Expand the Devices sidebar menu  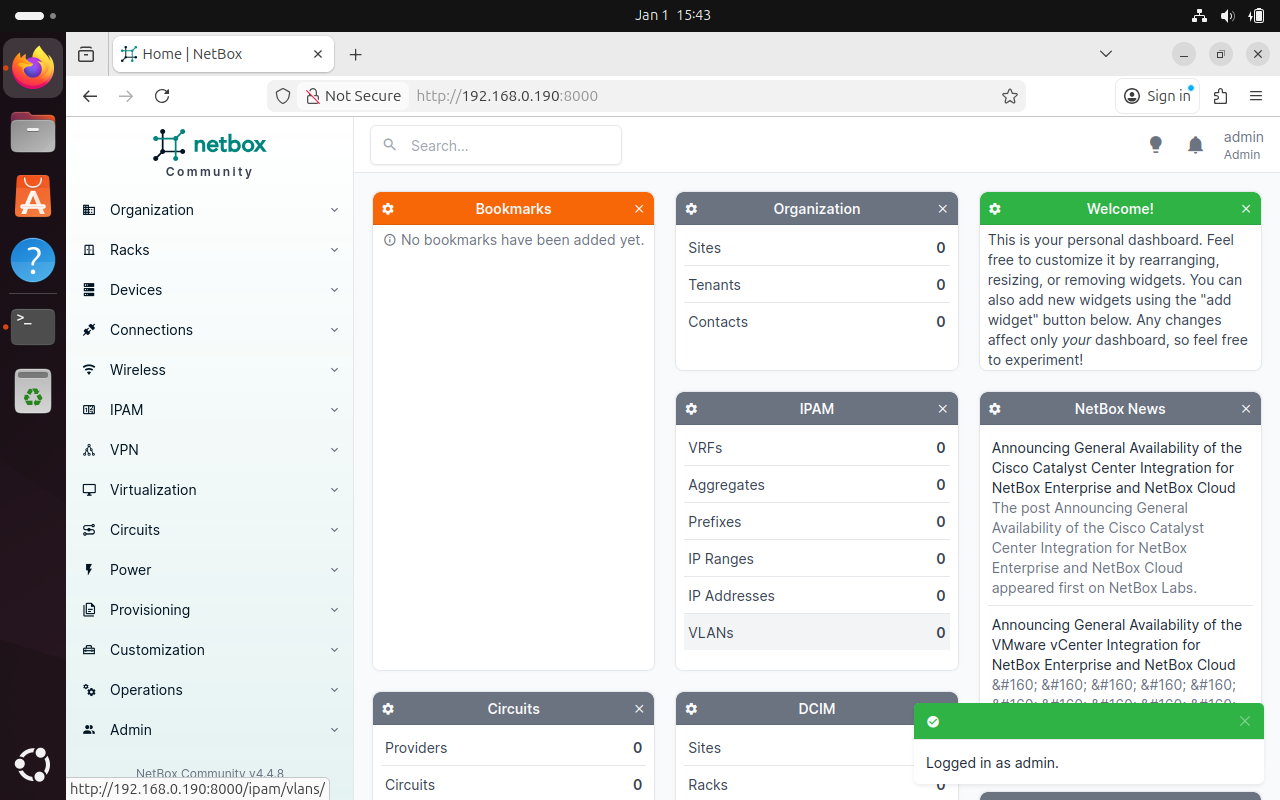pyautogui.click(x=210, y=290)
